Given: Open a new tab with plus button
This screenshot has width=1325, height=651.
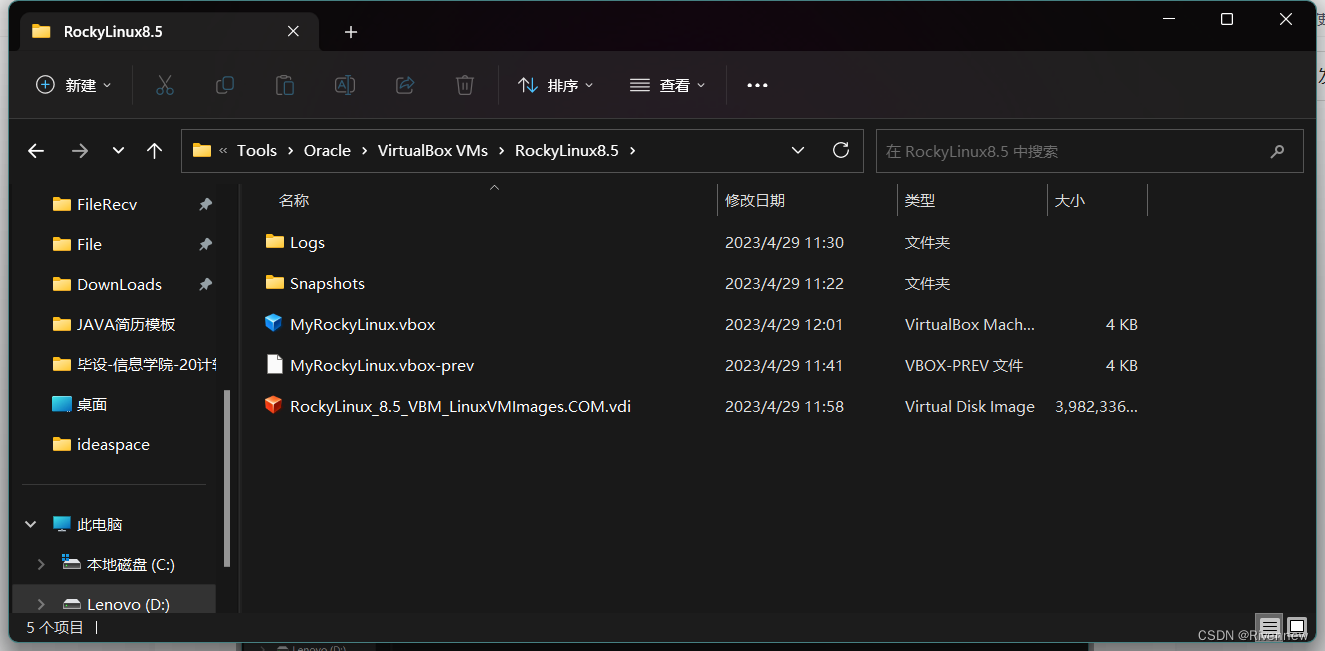Looking at the screenshot, I should (351, 32).
